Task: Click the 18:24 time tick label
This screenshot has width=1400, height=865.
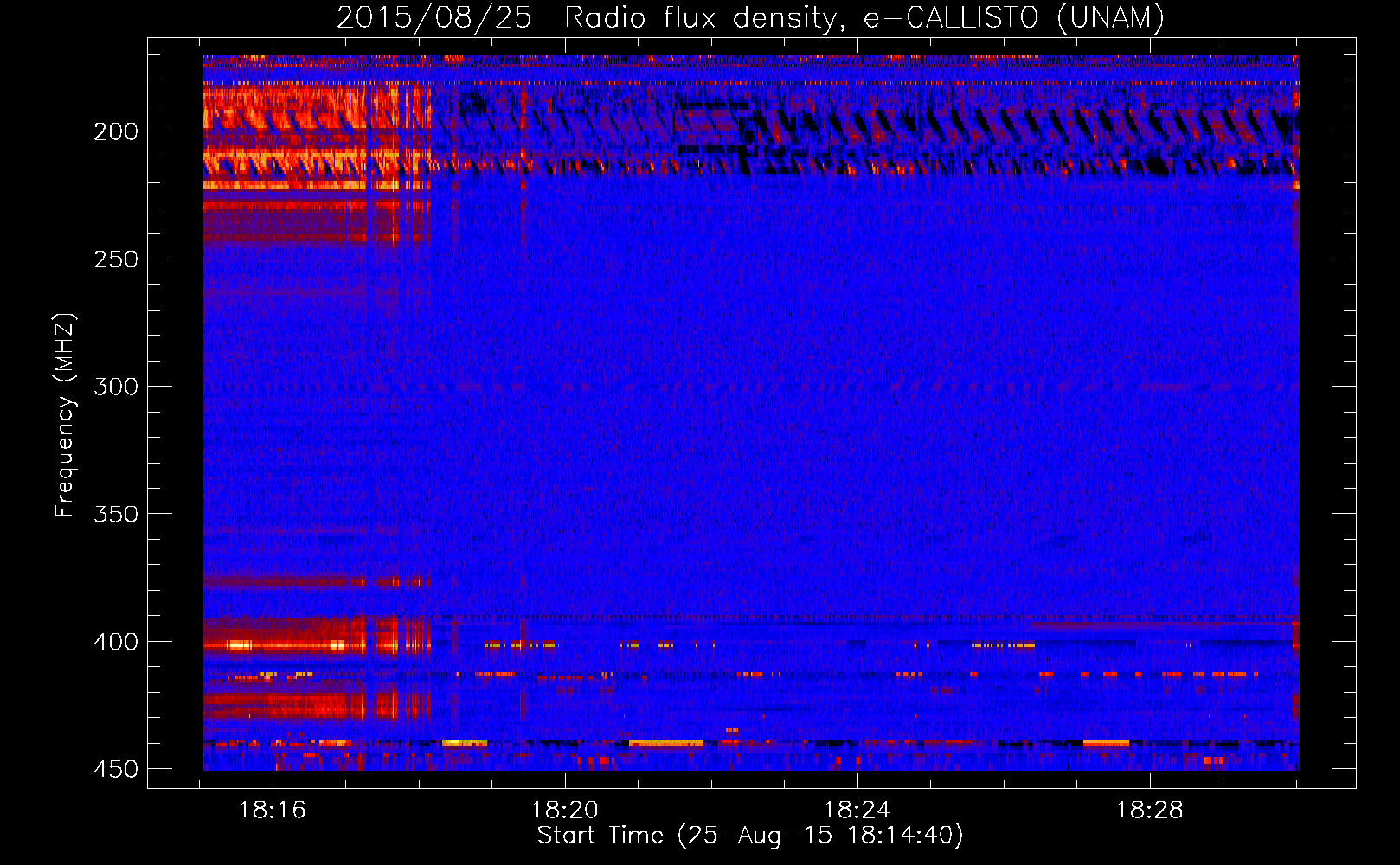Action: 857,811
